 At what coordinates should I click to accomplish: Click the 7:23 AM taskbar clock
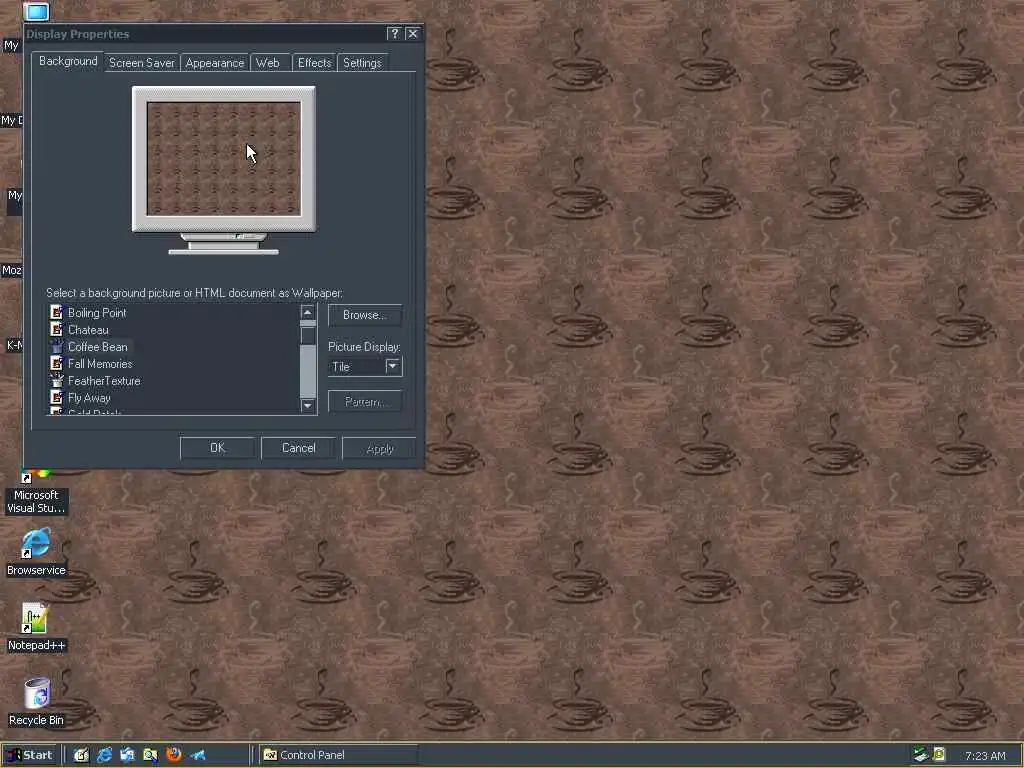(x=985, y=756)
